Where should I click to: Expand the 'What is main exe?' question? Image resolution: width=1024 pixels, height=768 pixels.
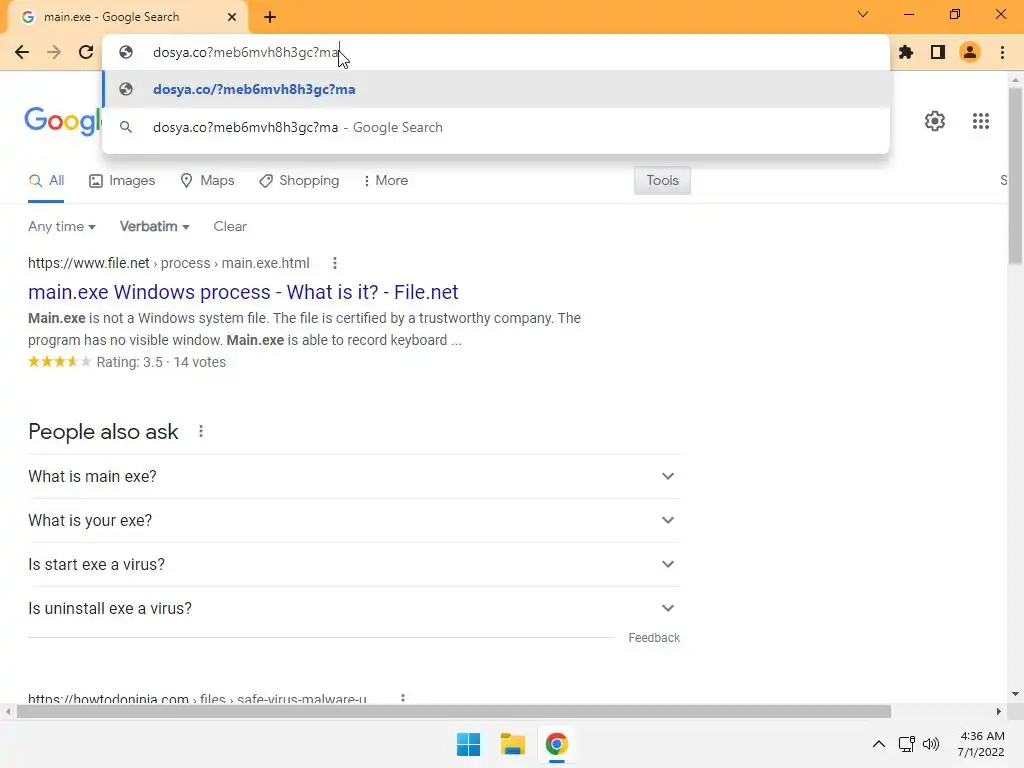tap(354, 477)
